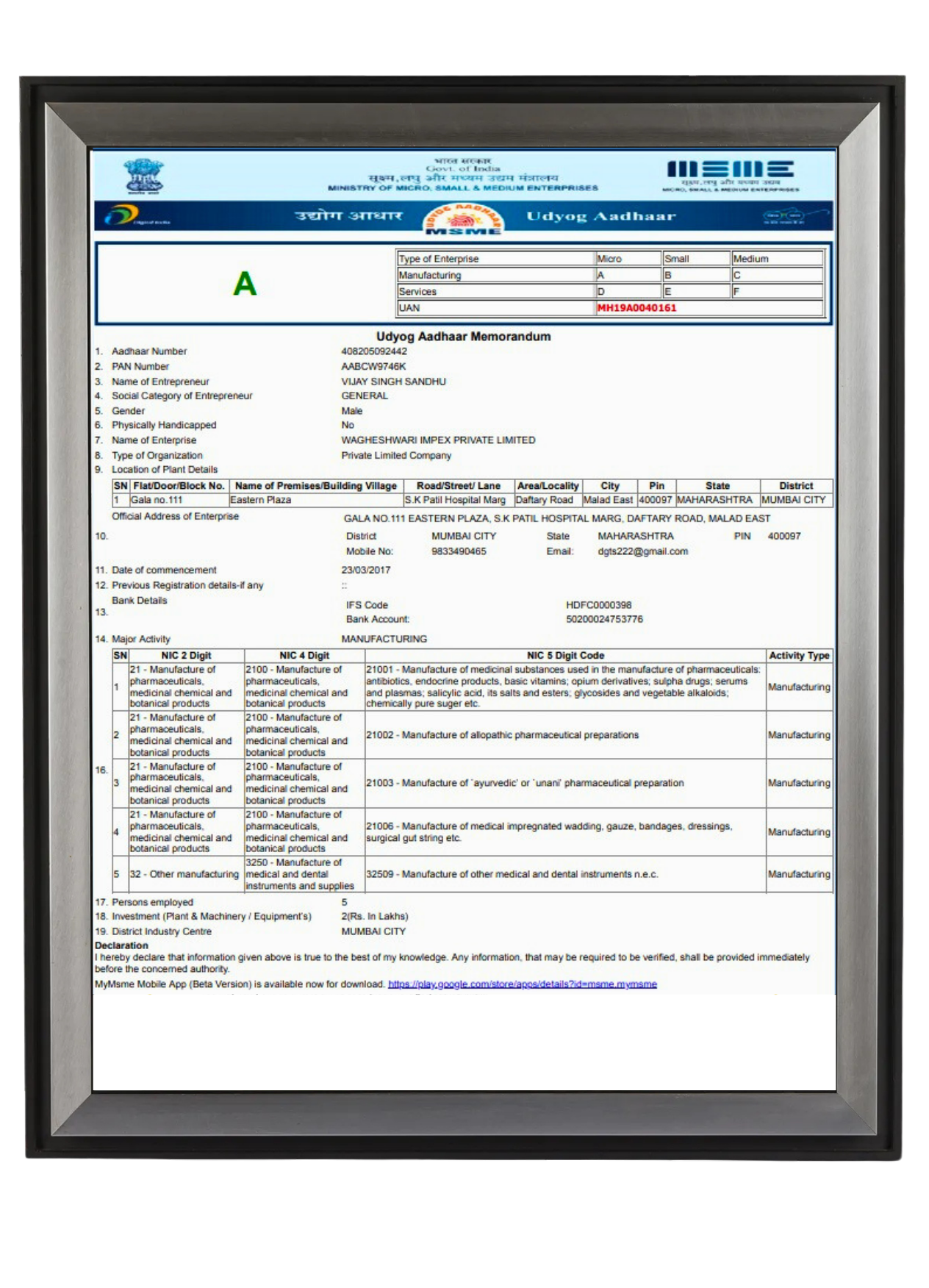Click the bold 'Declaration' heading
The width and height of the screenshot is (929, 1288).
(x=121, y=946)
